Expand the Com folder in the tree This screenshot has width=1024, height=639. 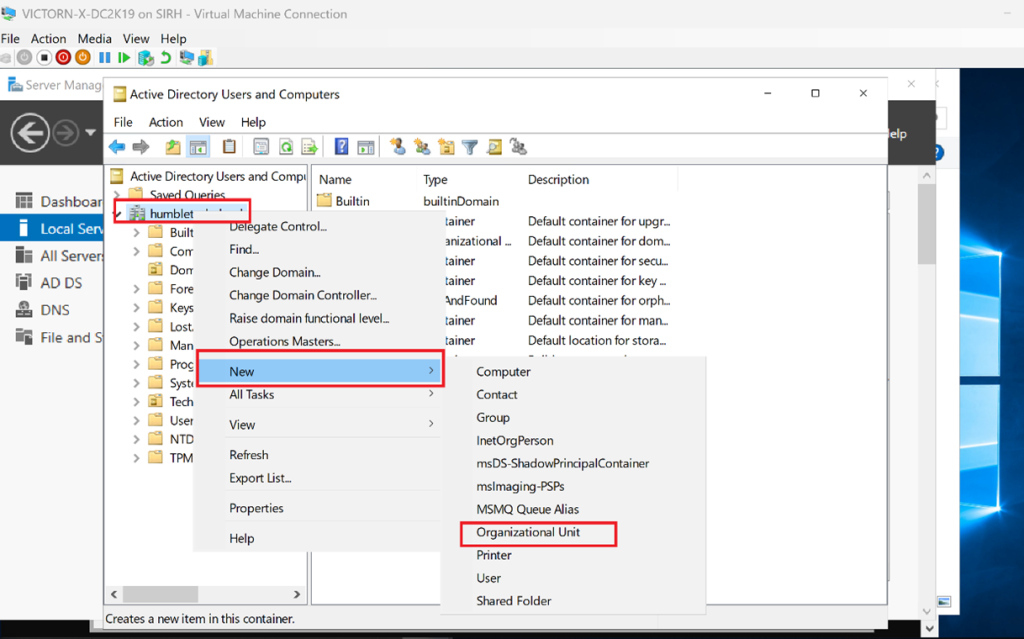click(x=136, y=252)
